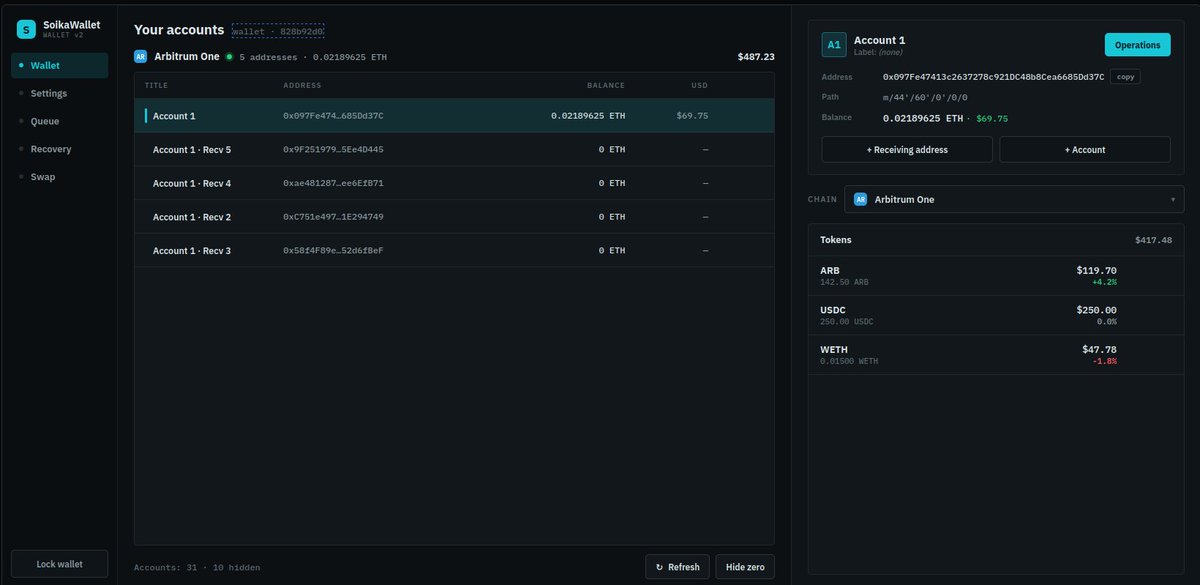The image size is (1200, 585).
Task: Add a new account
Action: [1085, 149]
